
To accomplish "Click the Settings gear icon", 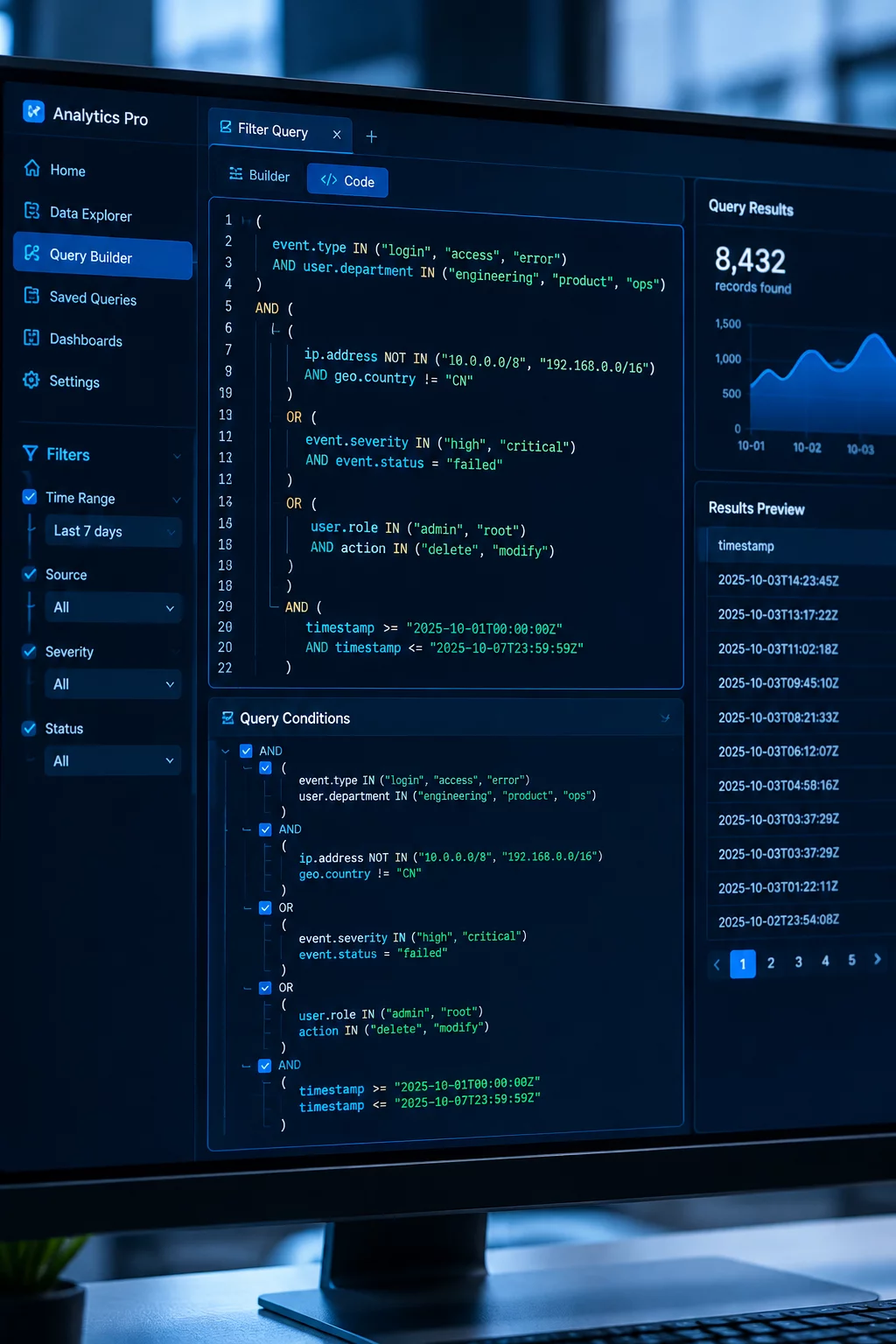I will coord(31,380).
